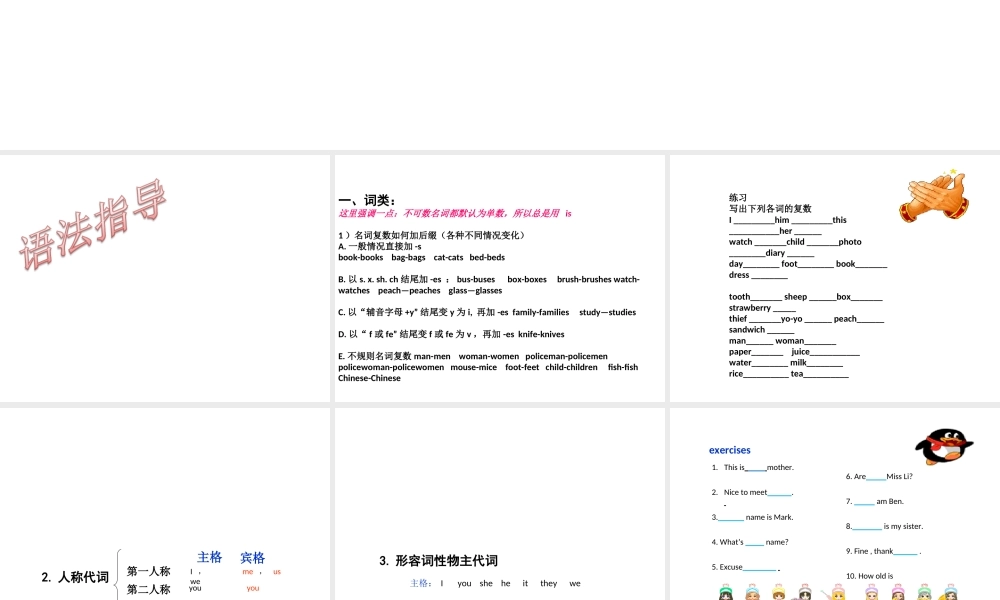The image size is (1000, 600).
Task: Select the 语法指导 title slide thumbnail
Action: (165, 278)
